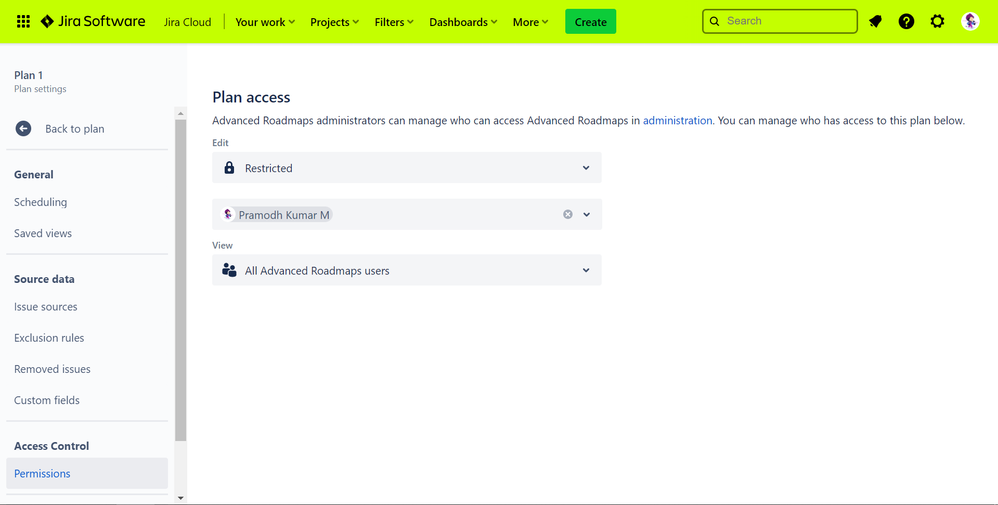
Task: Open the app switcher grid icon
Action: pos(23,22)
